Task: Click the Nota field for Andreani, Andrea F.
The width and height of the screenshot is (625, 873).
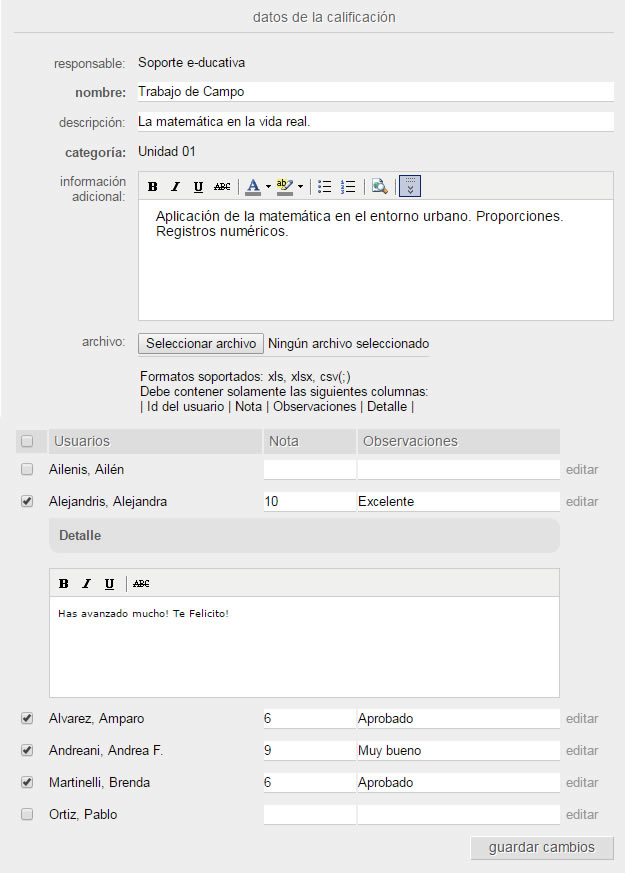Action: tap(309, 750)
